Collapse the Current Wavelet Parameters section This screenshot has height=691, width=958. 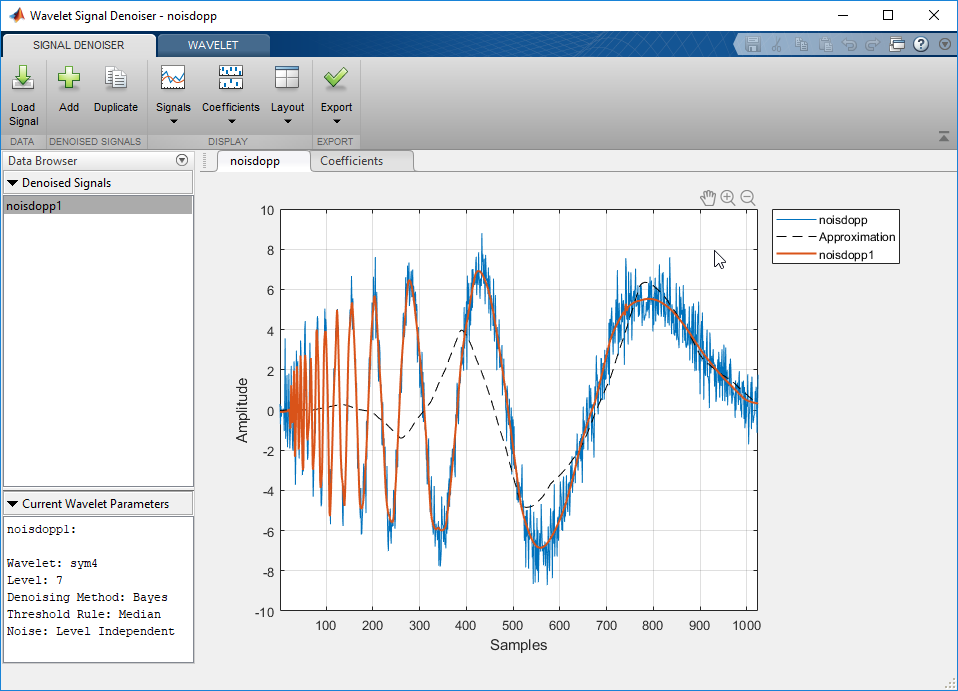(12, 504)
